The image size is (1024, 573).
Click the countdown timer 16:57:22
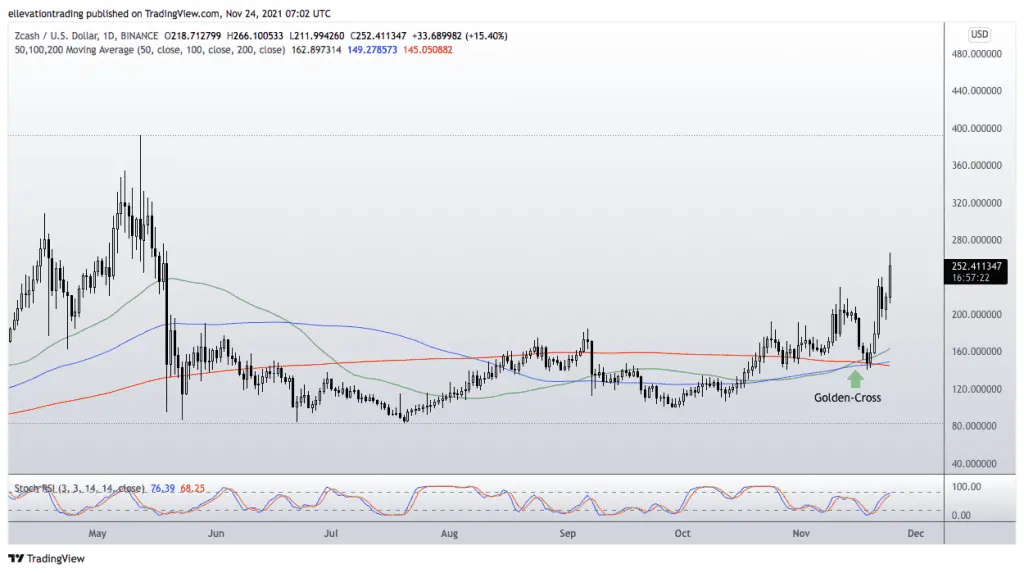coord(970,278)
